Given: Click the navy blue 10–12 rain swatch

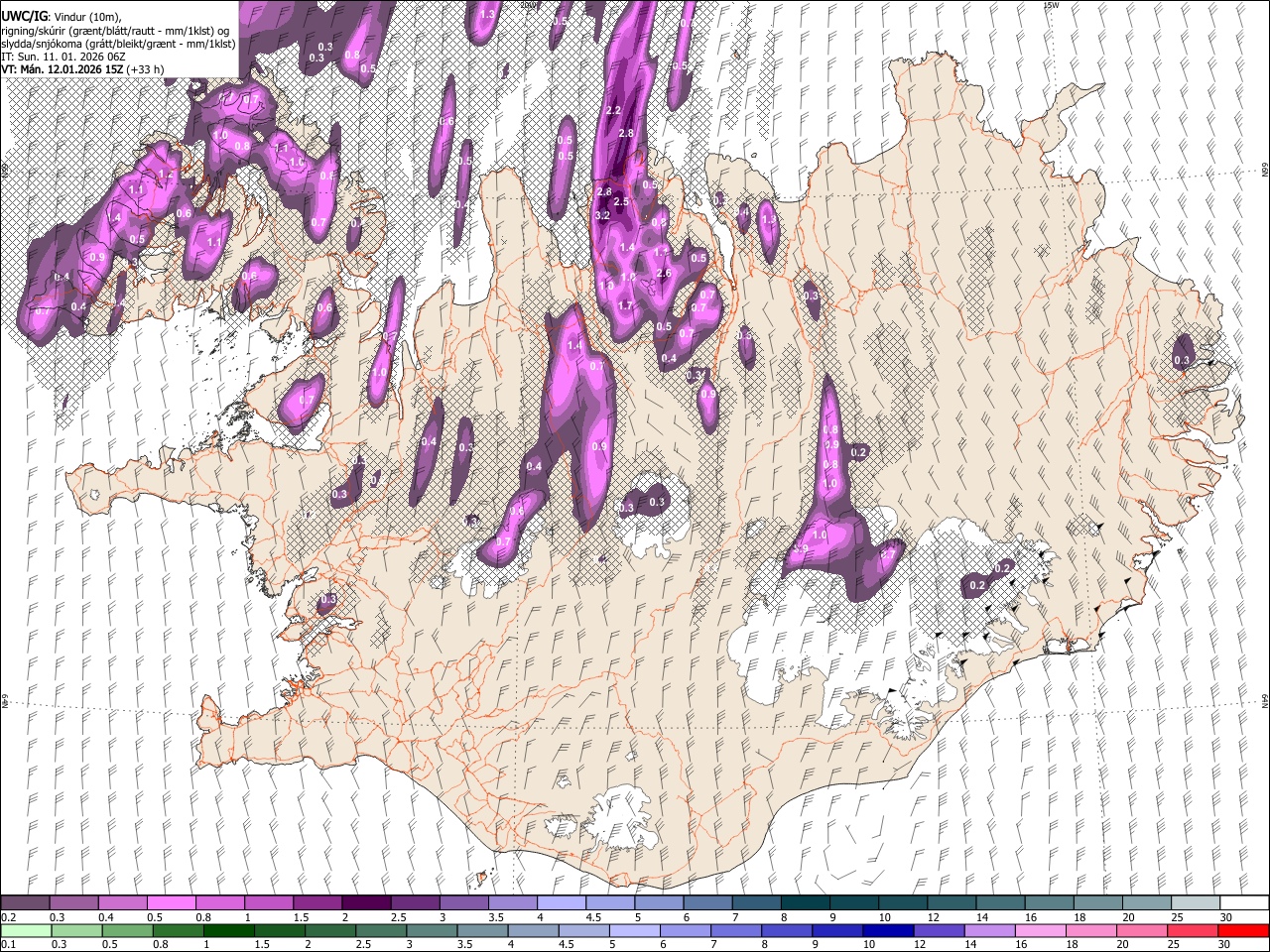Looking at the screenshot, I should pos(888,930).
